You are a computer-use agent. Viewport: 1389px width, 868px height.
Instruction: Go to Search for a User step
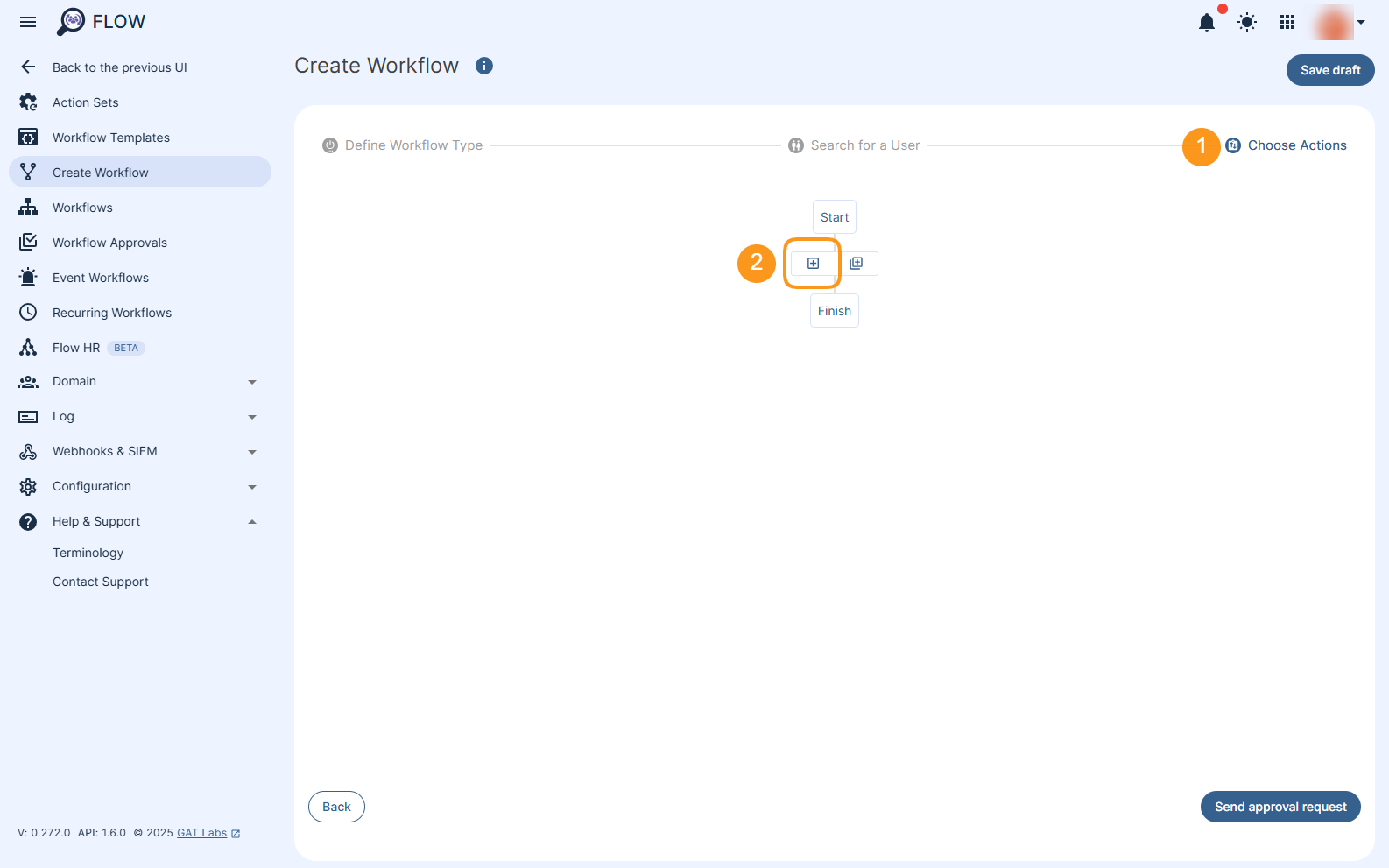point(865,145)
